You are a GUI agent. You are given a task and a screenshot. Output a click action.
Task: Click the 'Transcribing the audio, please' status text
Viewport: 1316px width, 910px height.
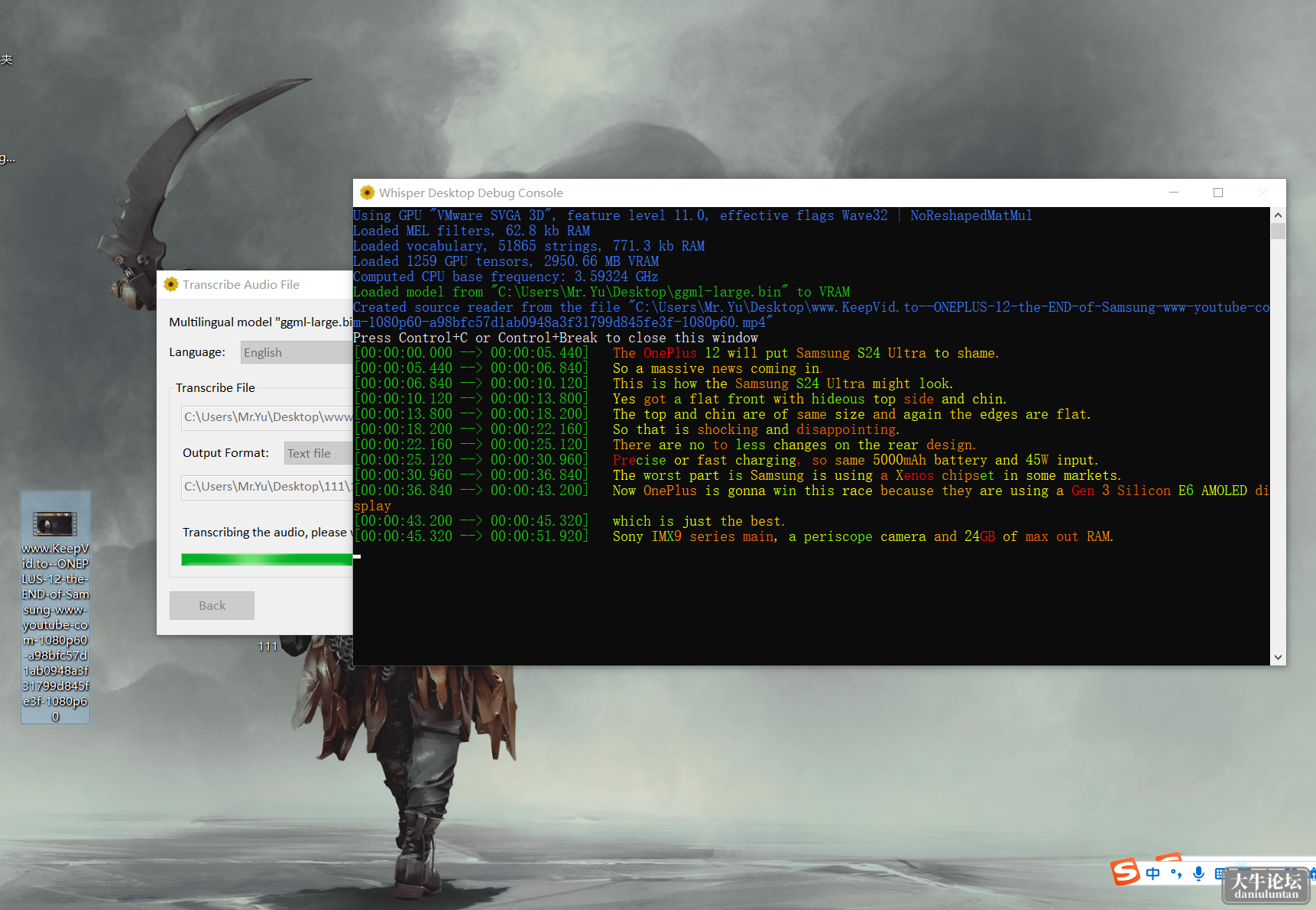pyautogui.click(x=267, y=533)
